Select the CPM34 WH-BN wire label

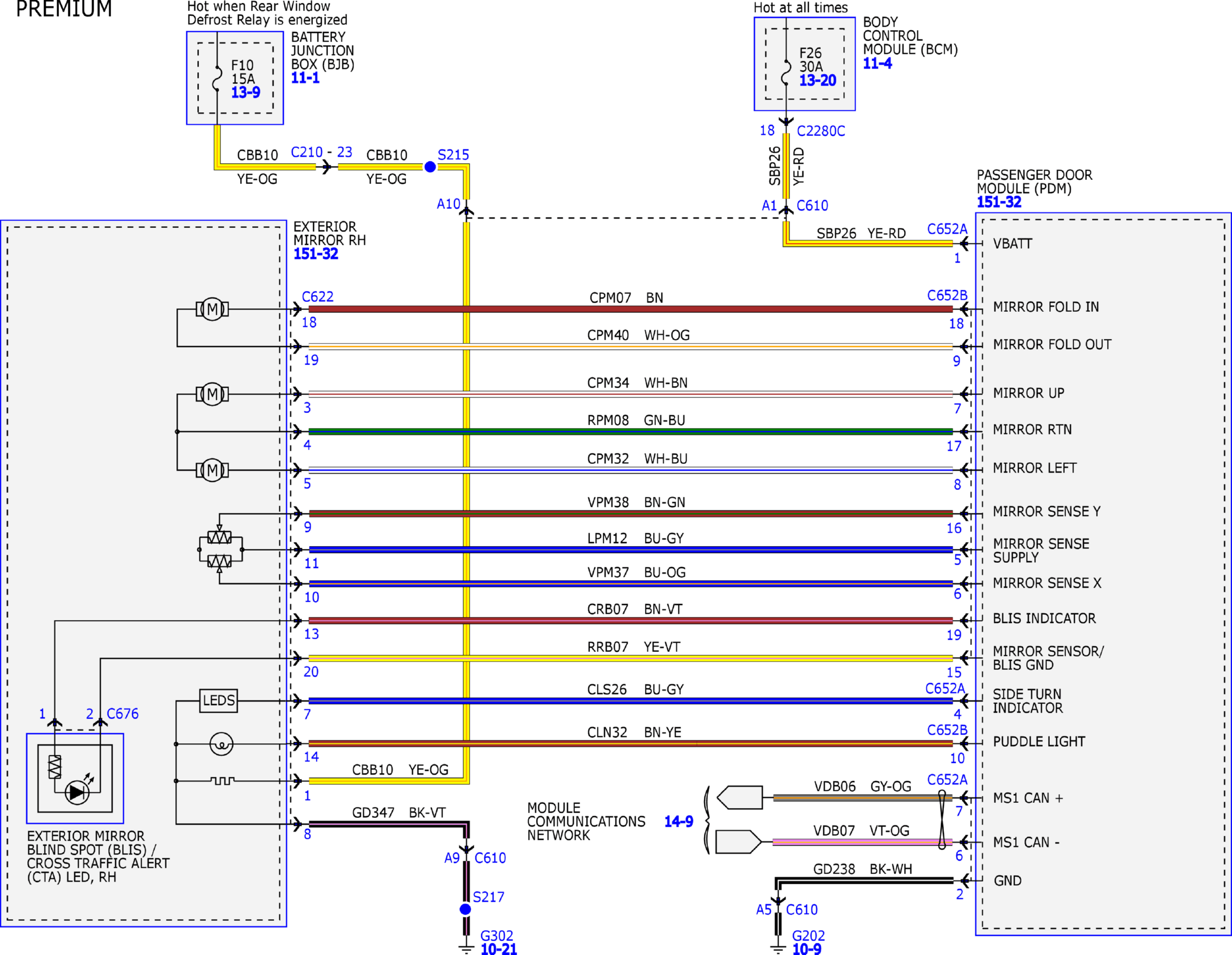pos(637,383)
